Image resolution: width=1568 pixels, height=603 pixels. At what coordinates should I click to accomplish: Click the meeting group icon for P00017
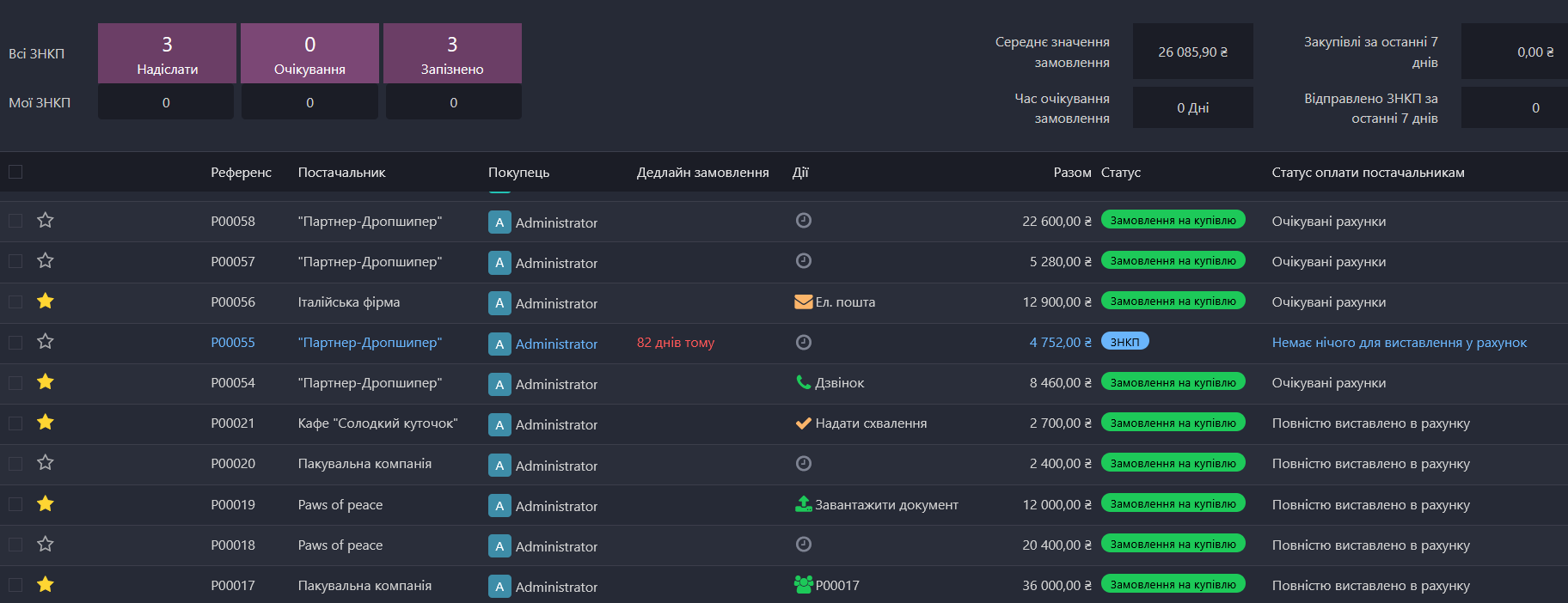803,585
